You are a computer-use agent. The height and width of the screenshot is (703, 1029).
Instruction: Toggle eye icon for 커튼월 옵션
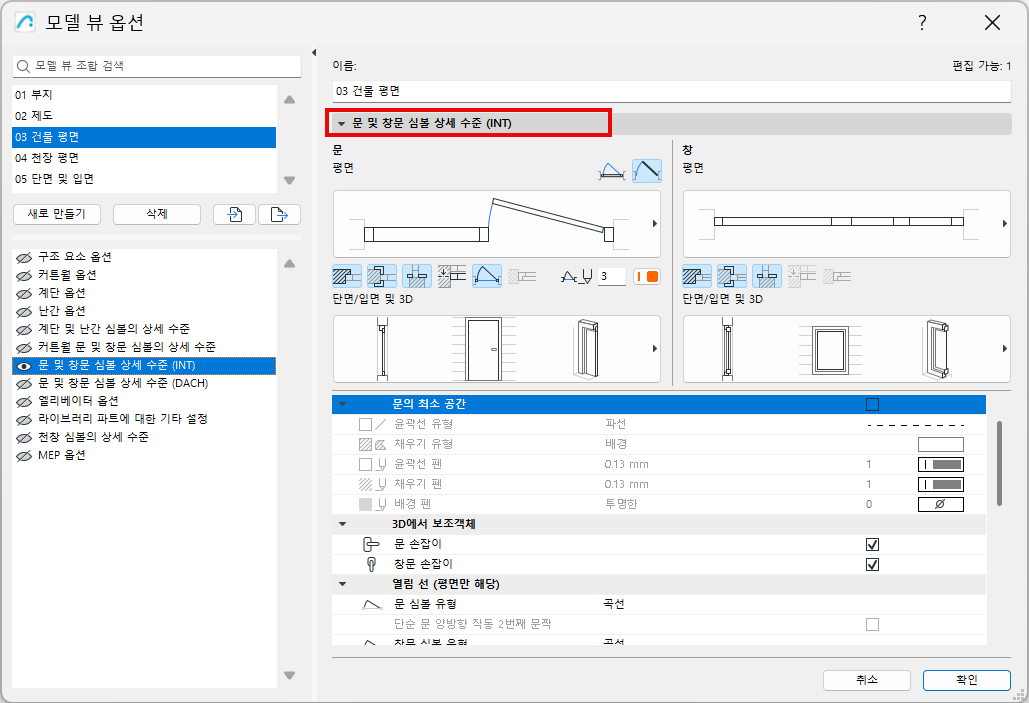point(24,275)
